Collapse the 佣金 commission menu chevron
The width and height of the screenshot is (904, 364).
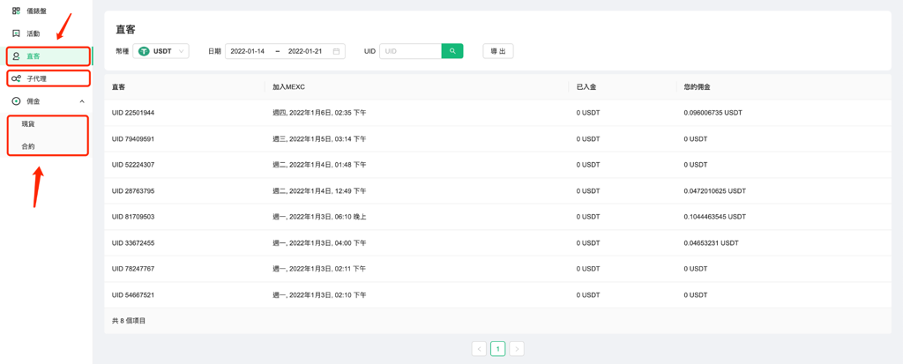click(82, 101)
